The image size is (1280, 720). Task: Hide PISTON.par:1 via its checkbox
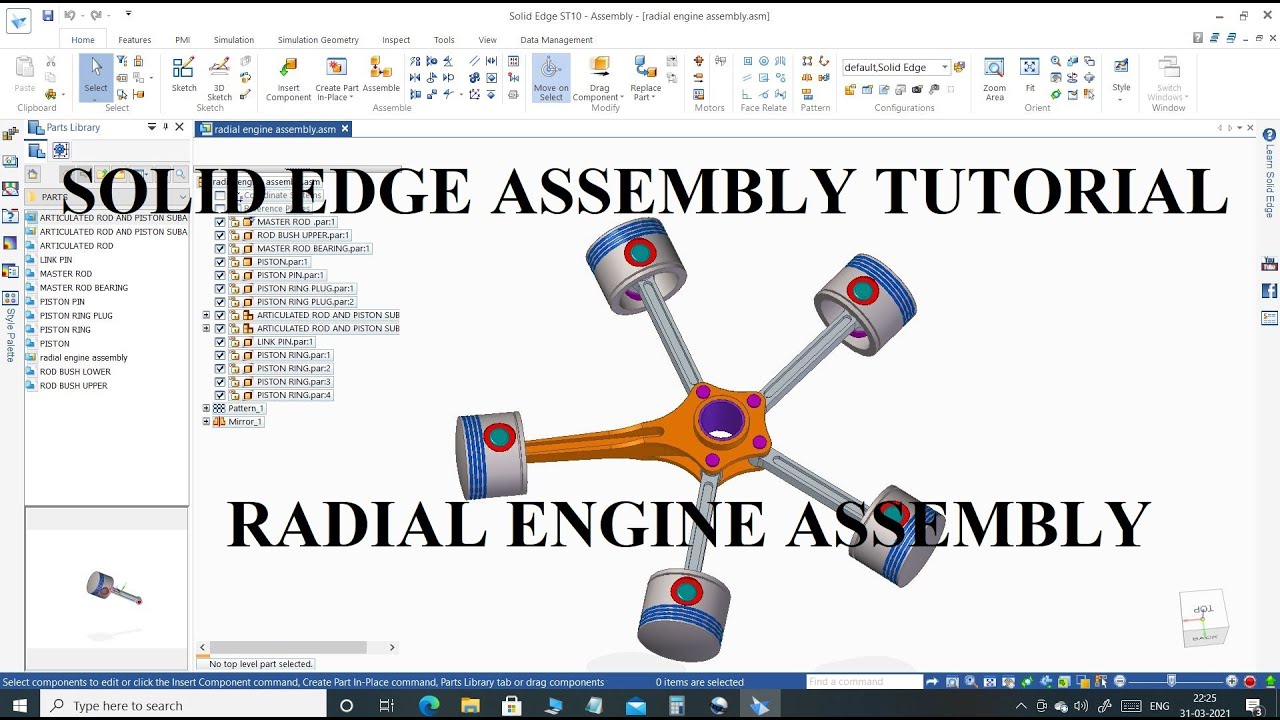click(x=220, y=262)
